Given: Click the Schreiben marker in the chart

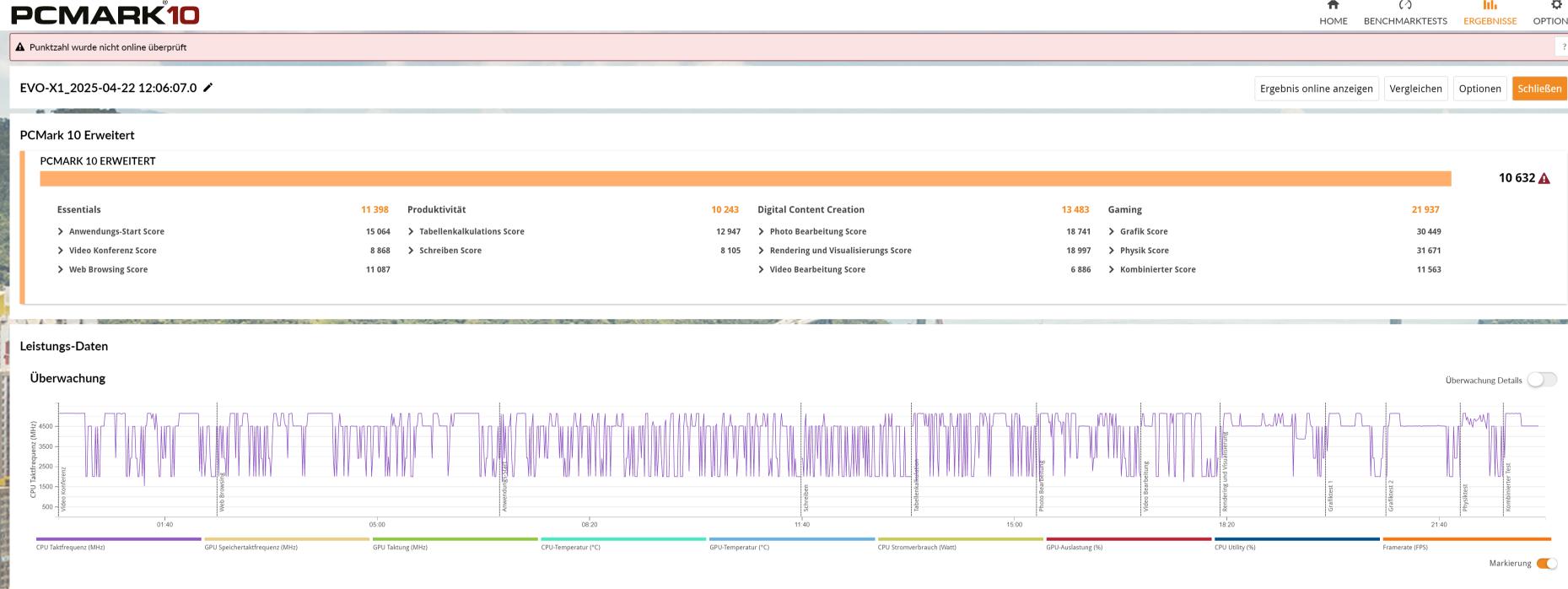Looking at the screenshot, I should pyautogui.click(x=806, y=498).
